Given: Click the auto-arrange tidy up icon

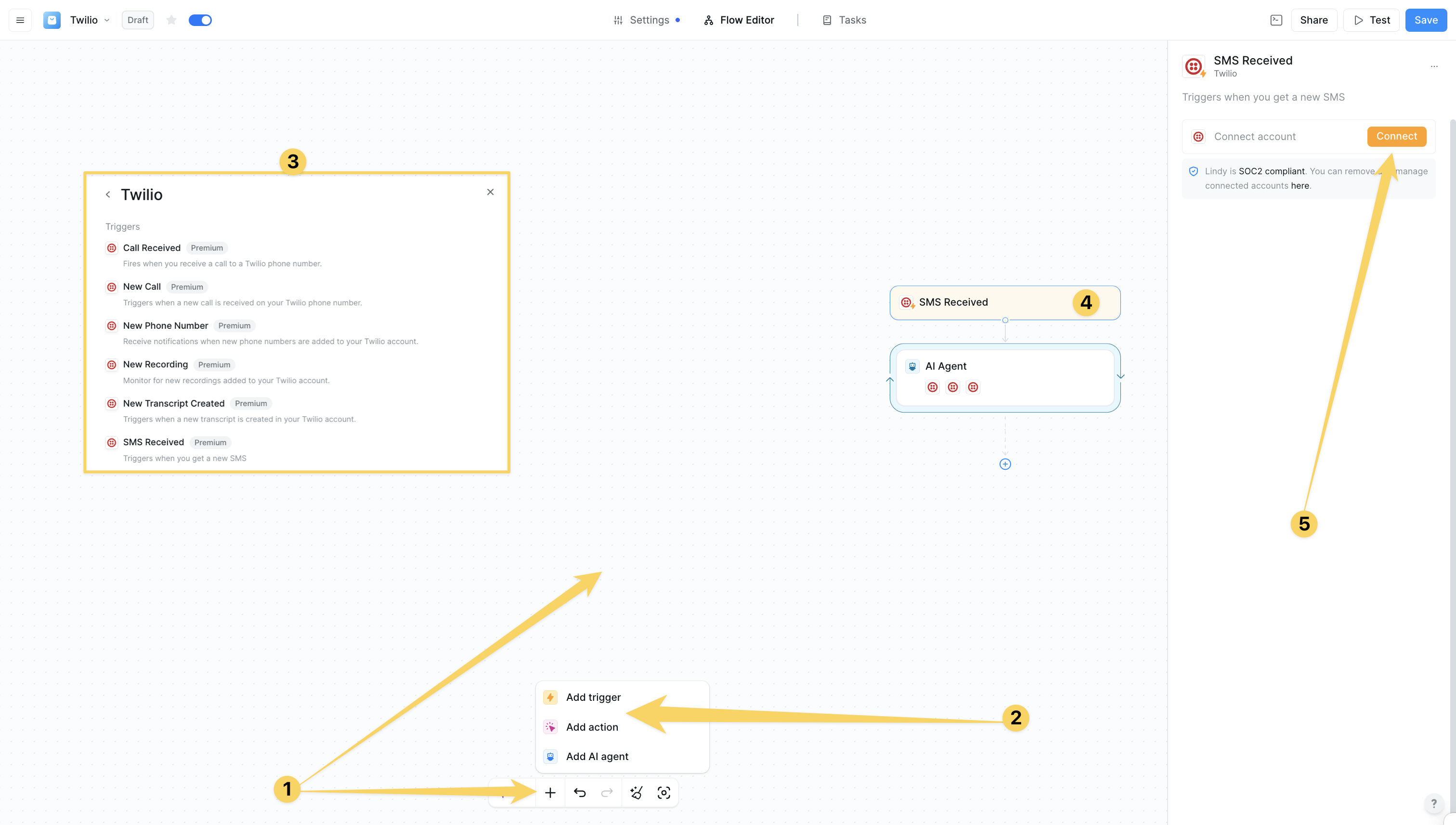Looking at the screenshot, I should coord(636,793).
